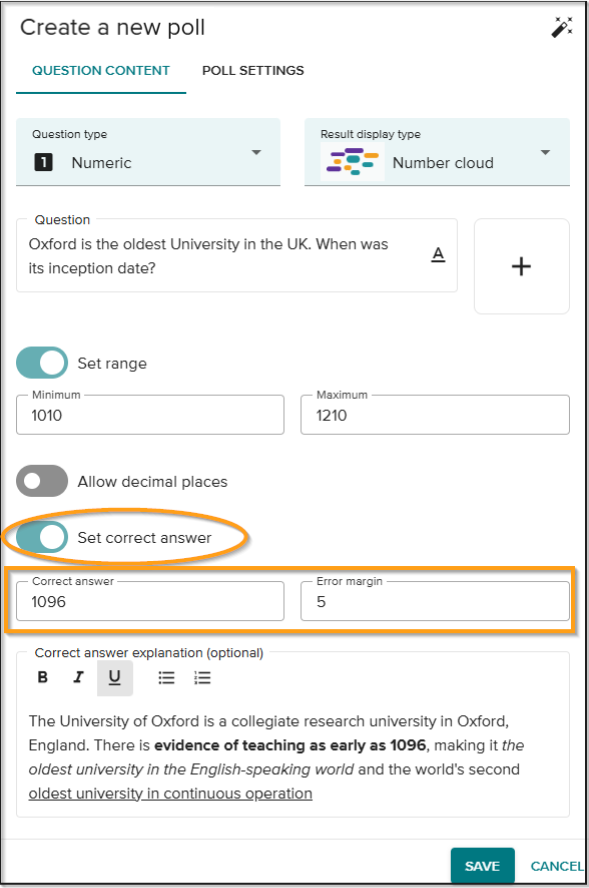Select the Number cloud display option
589x888 pixels.
tap(443, 163)
